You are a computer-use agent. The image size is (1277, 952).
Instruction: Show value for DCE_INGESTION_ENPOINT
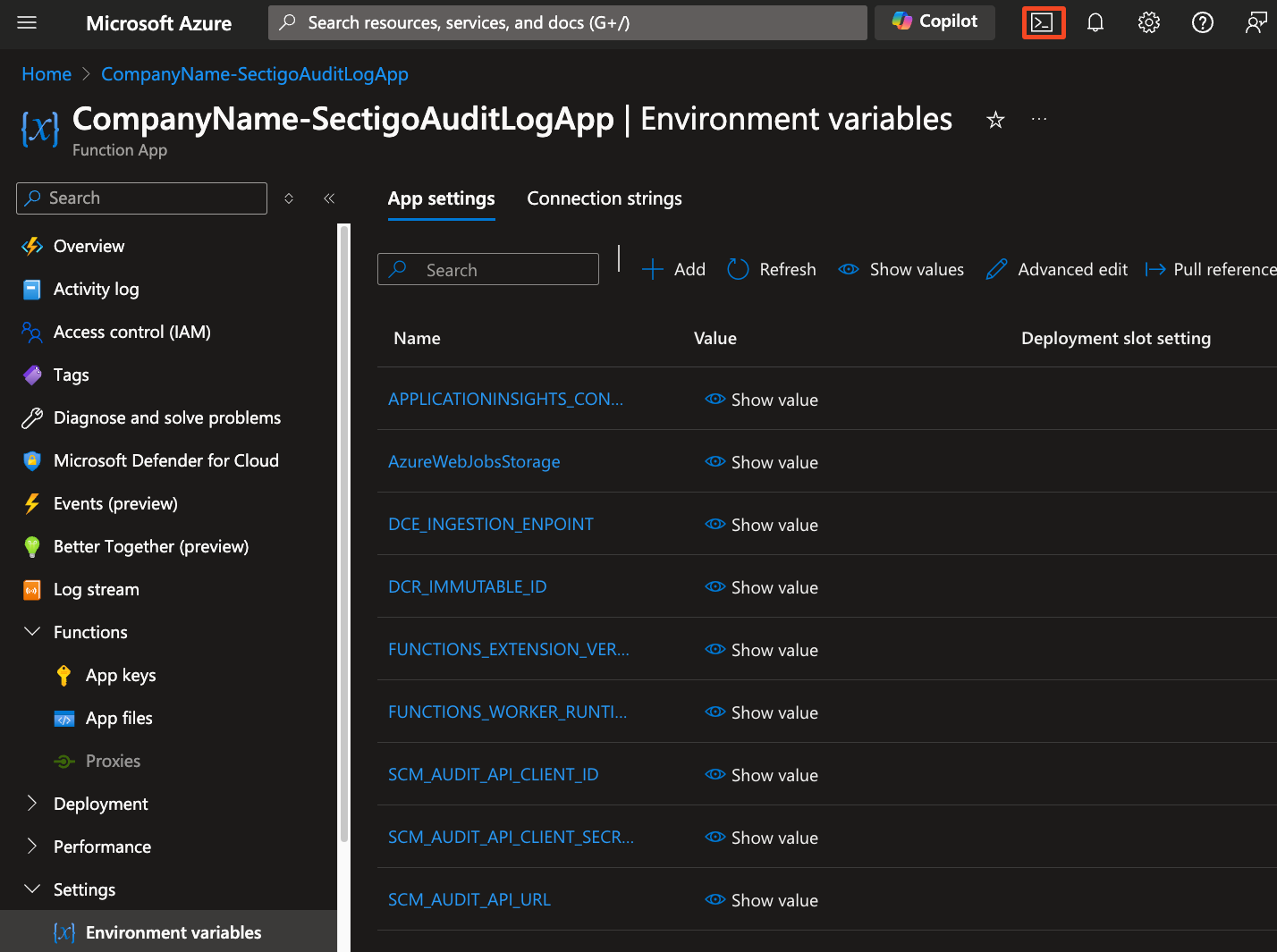(x=762, y=525)
